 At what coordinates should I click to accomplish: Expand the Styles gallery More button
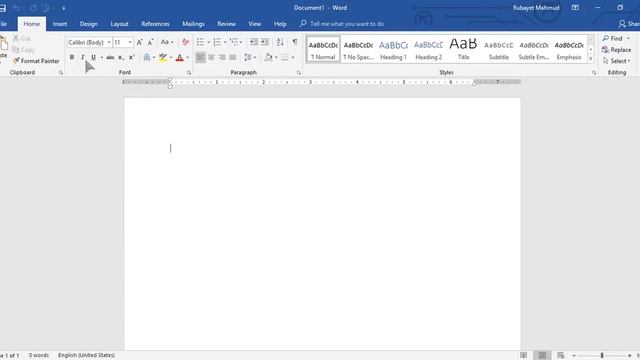coord(591,59)
